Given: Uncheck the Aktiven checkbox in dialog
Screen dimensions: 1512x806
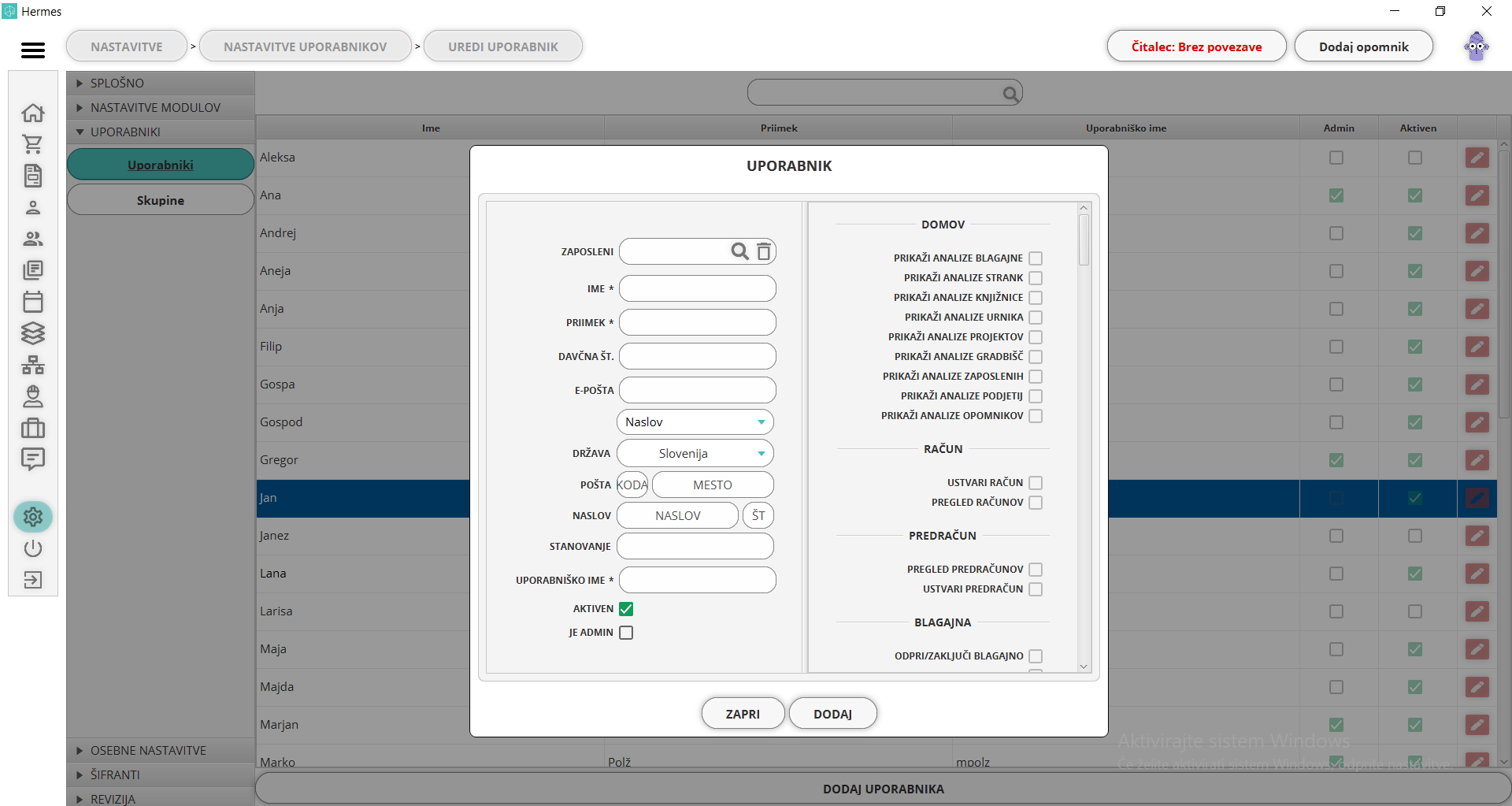Looking at the screenshot, I should click(626, 609).
